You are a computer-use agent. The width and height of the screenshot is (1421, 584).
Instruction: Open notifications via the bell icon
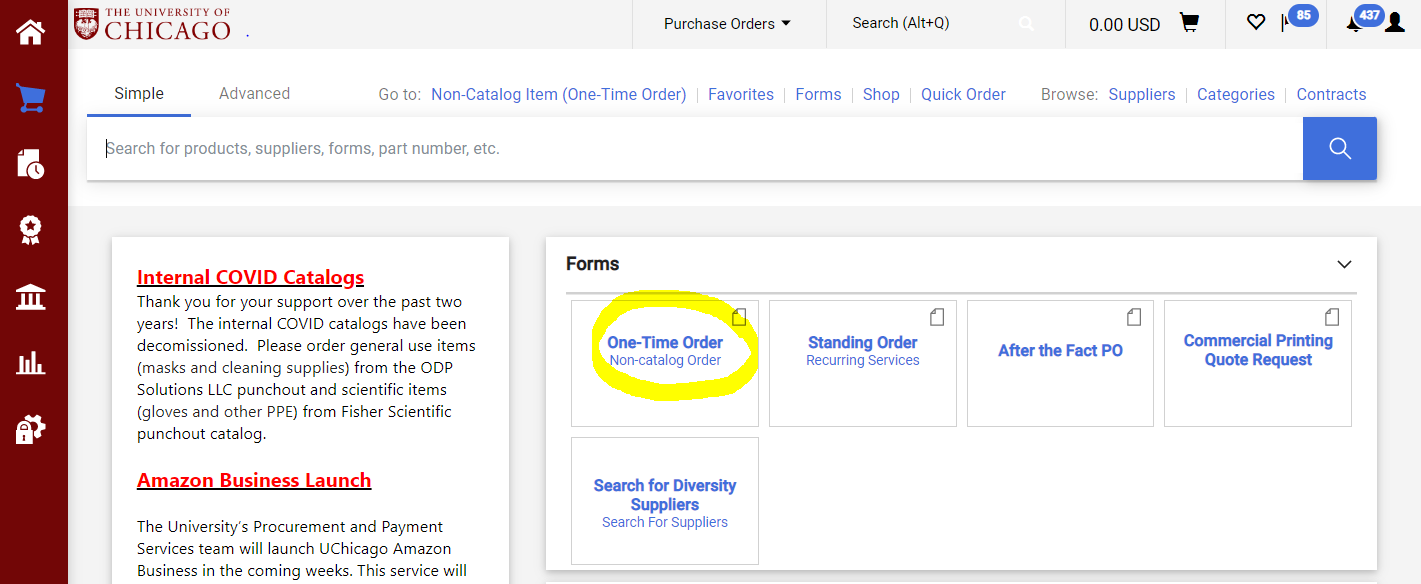[1356, 21]
